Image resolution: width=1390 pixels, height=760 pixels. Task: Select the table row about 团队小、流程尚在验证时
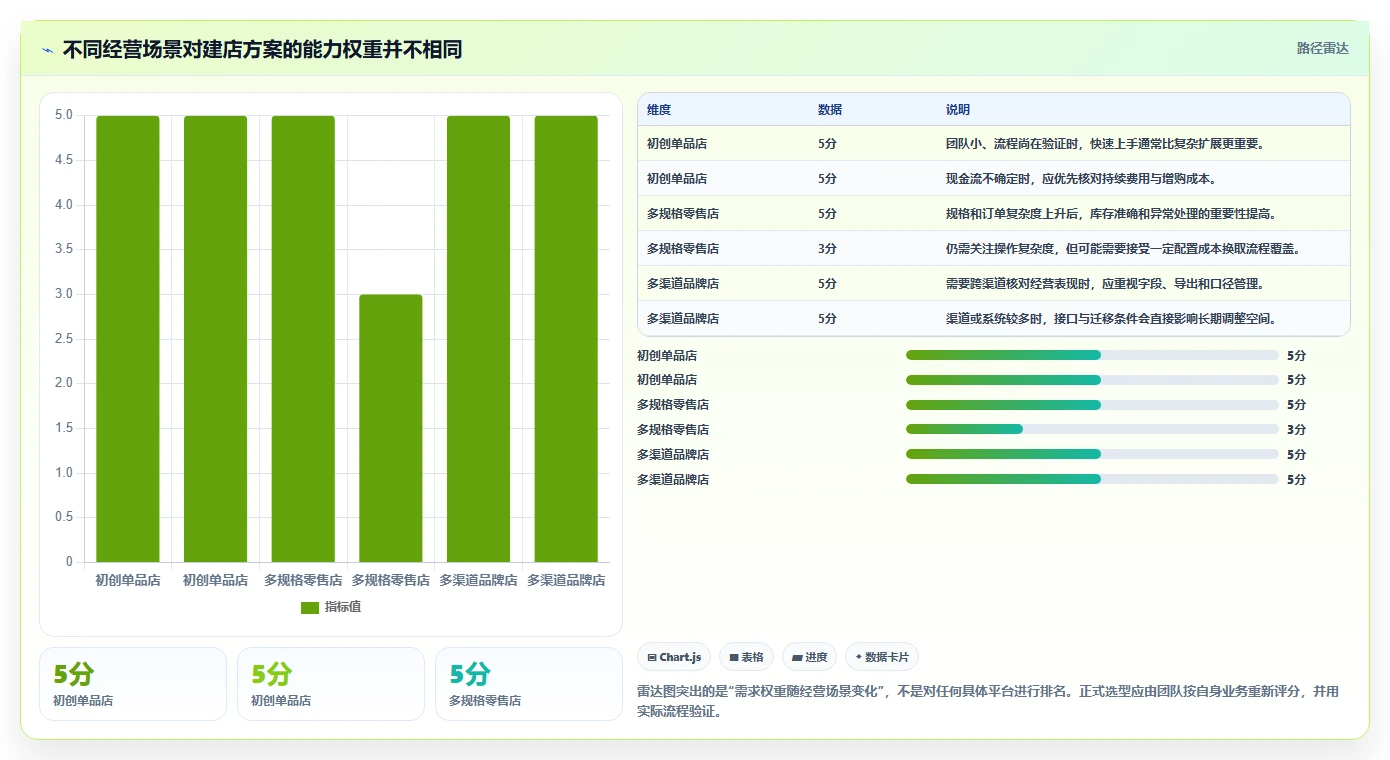[993, 143]
